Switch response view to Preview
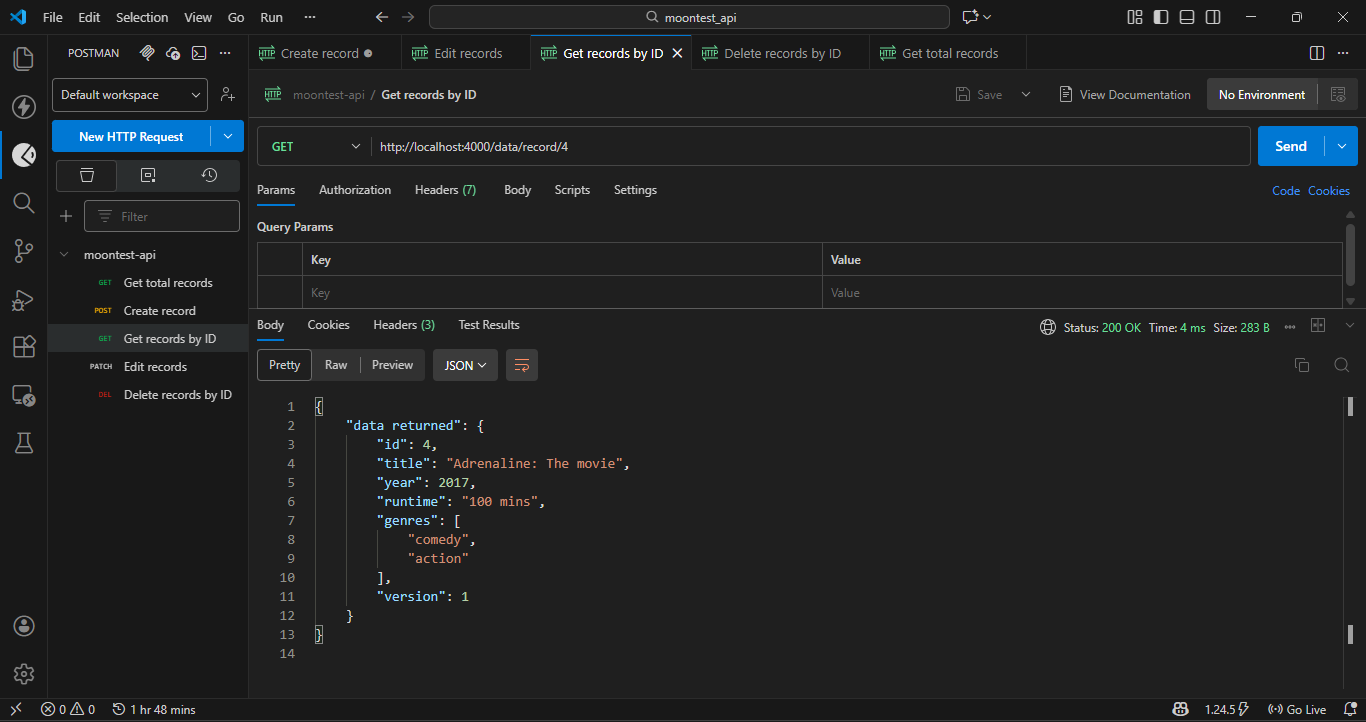The height and width of the screenshot is (722, 1366). tap(392, 365)
